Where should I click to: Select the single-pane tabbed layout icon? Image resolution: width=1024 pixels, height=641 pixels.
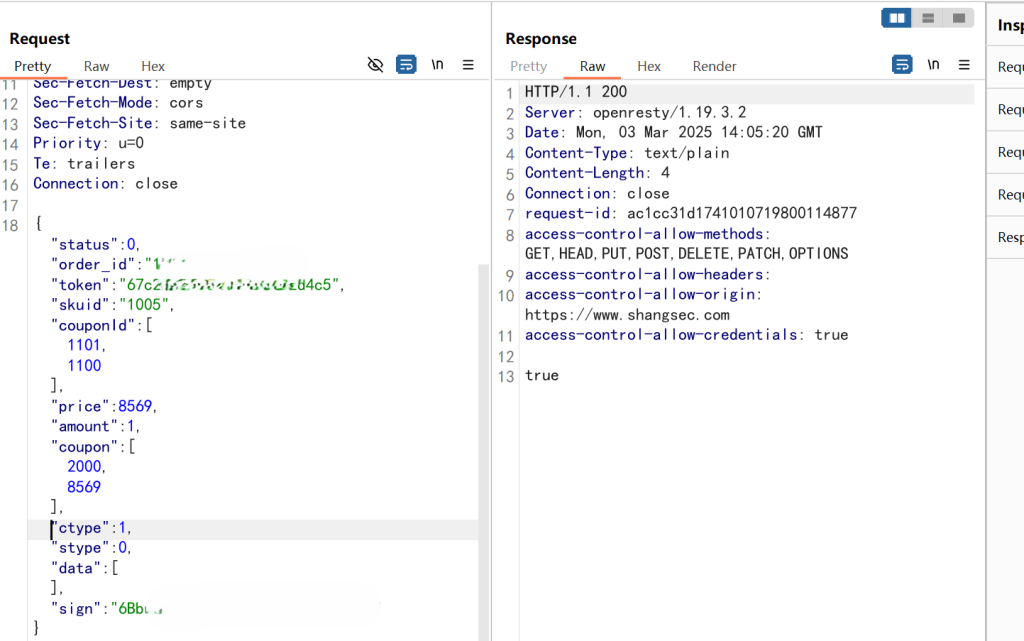[x=958, y=18]
